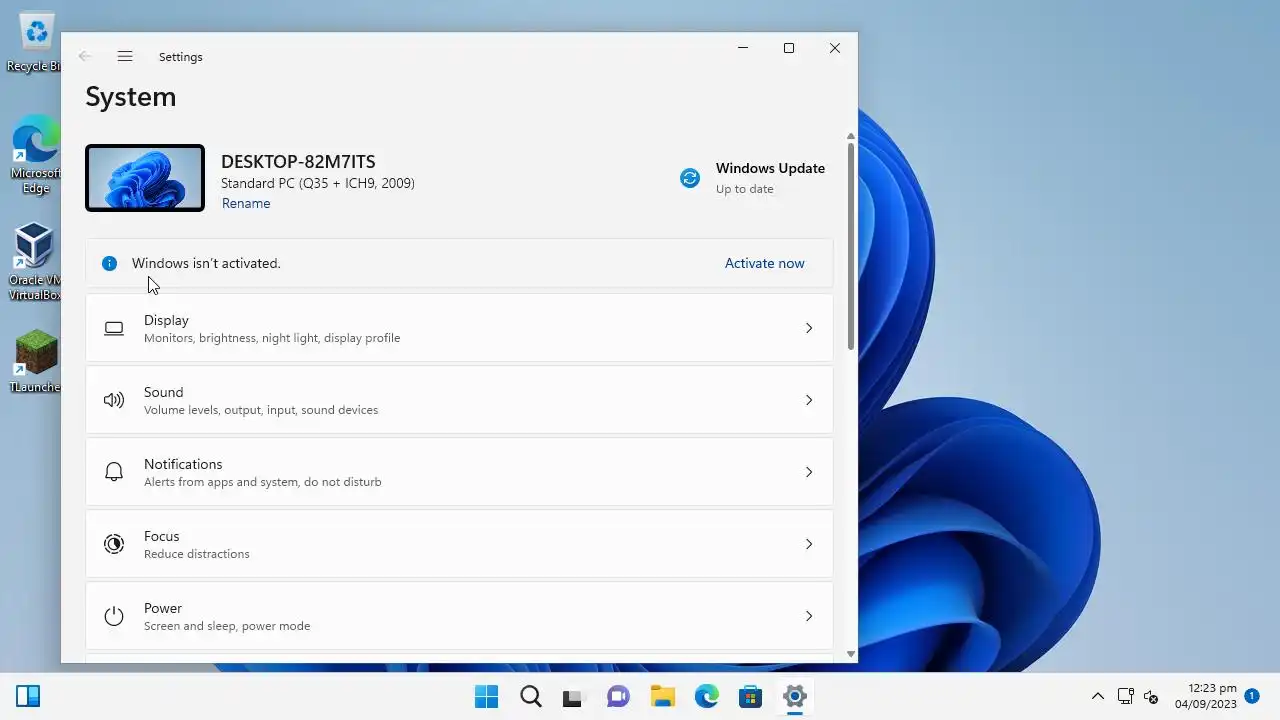
Task: Open Task View on taskbar
Action: 572,697
